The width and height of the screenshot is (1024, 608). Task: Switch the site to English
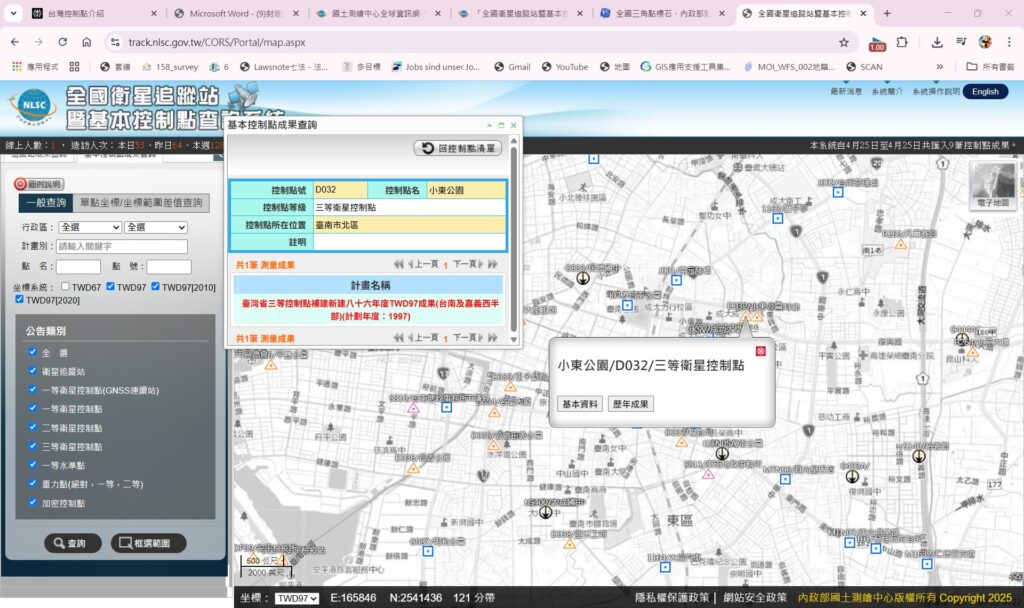pyautogui.click(x=985, y=92)
